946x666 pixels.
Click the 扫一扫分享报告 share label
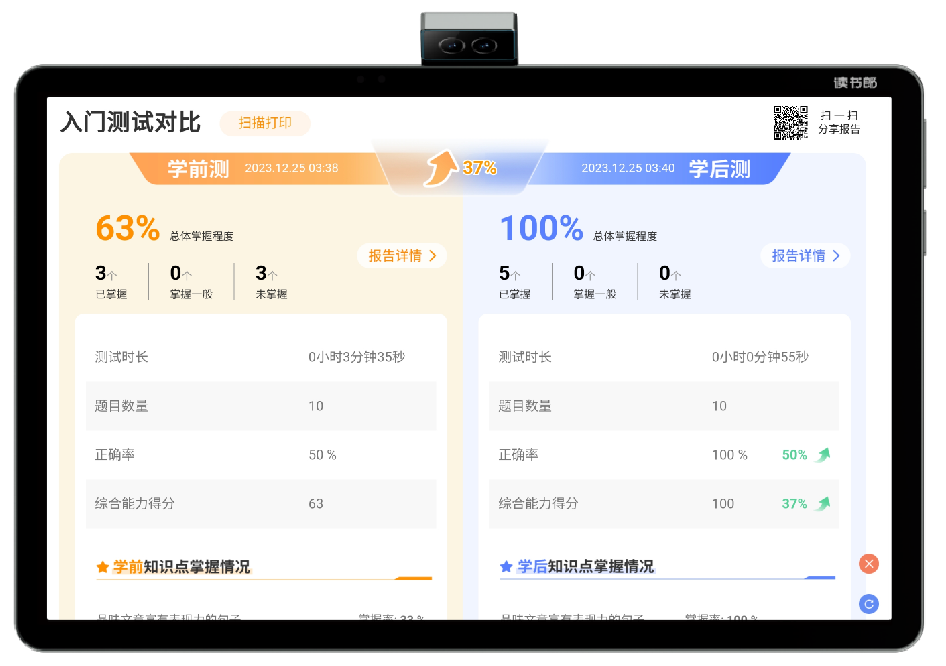pyautogui.click(x=838, y=122)
